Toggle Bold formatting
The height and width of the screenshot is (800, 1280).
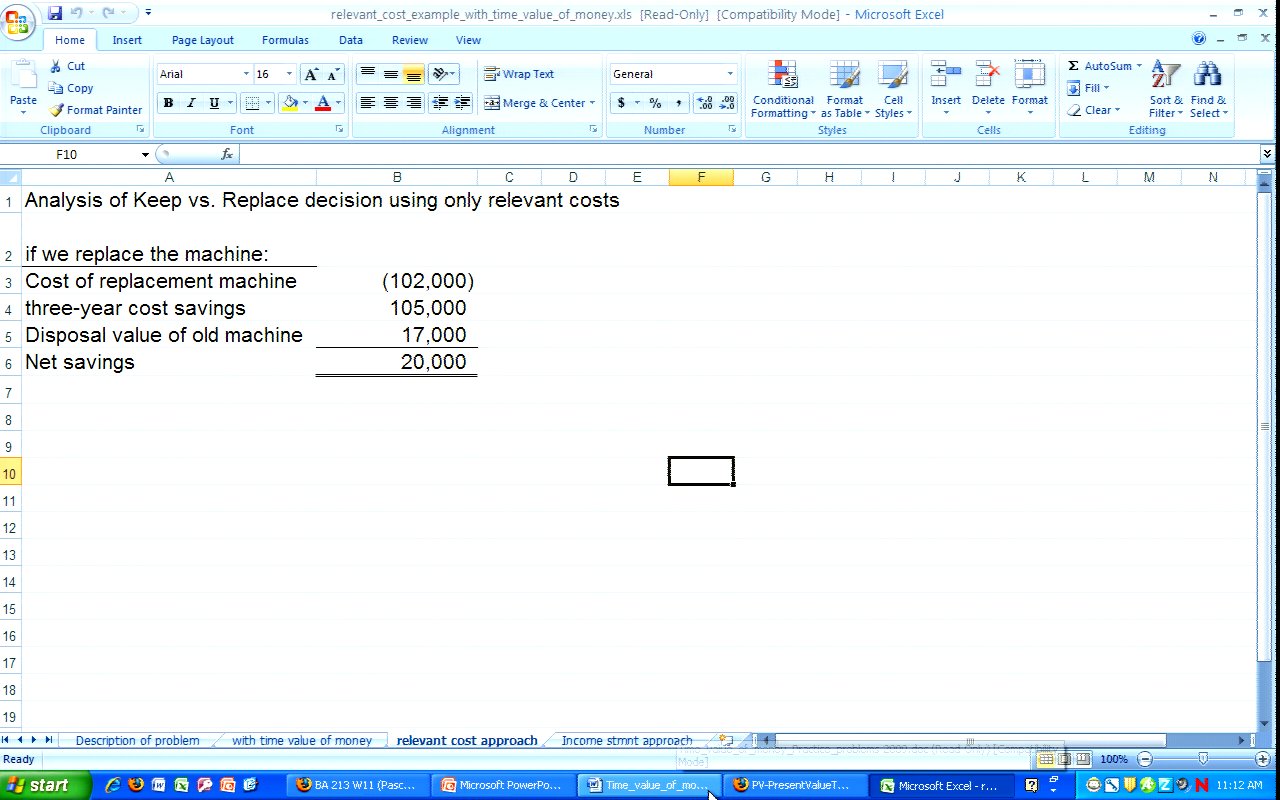[x=168, y=103]
